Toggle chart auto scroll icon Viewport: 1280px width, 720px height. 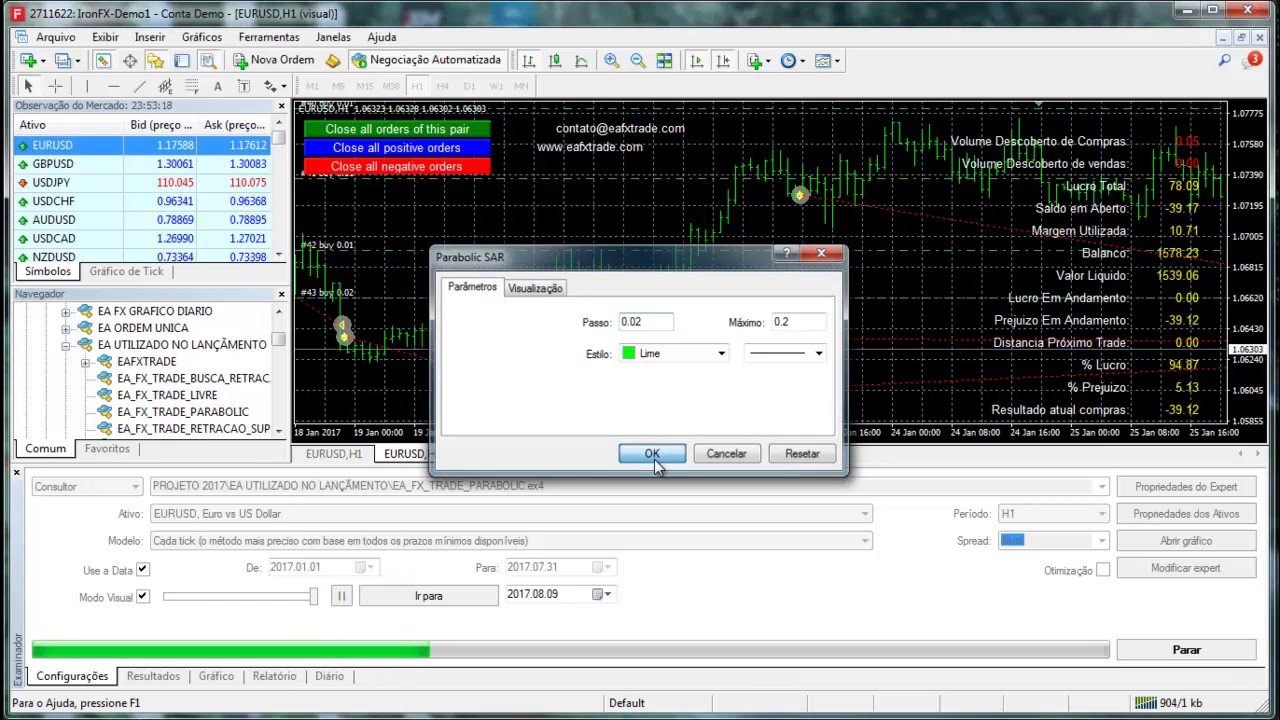697,61
